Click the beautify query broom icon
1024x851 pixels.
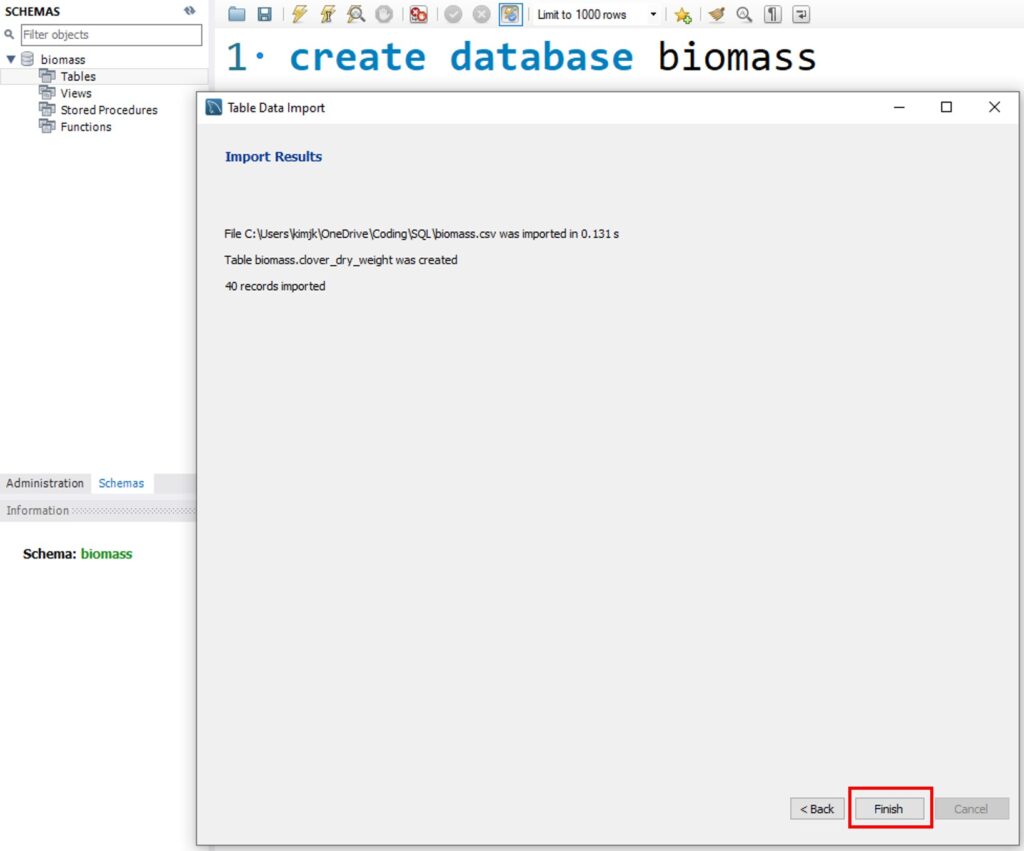click(716, 14)
